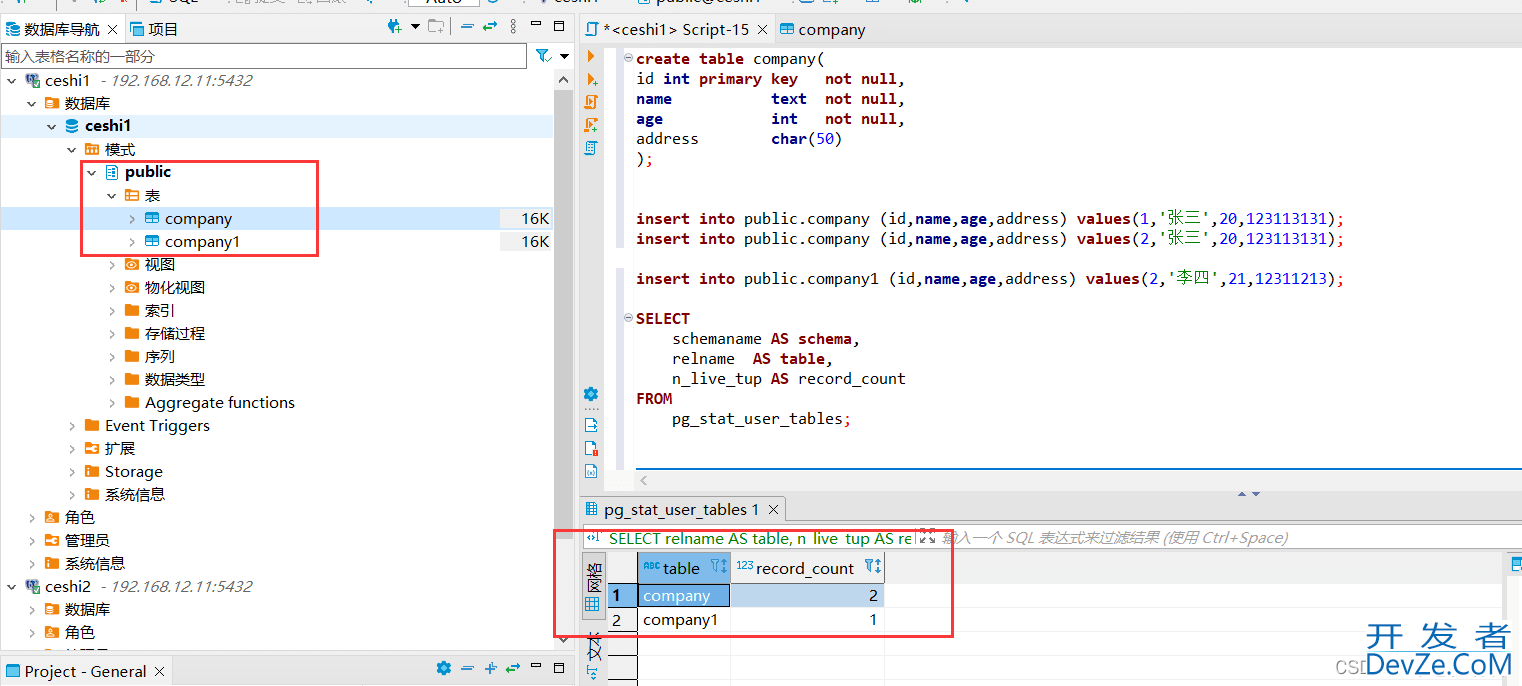Viewport: 1522px width, 686px height.
Task: Click the collapse all icon in navigator
Action: coord(468,27)
